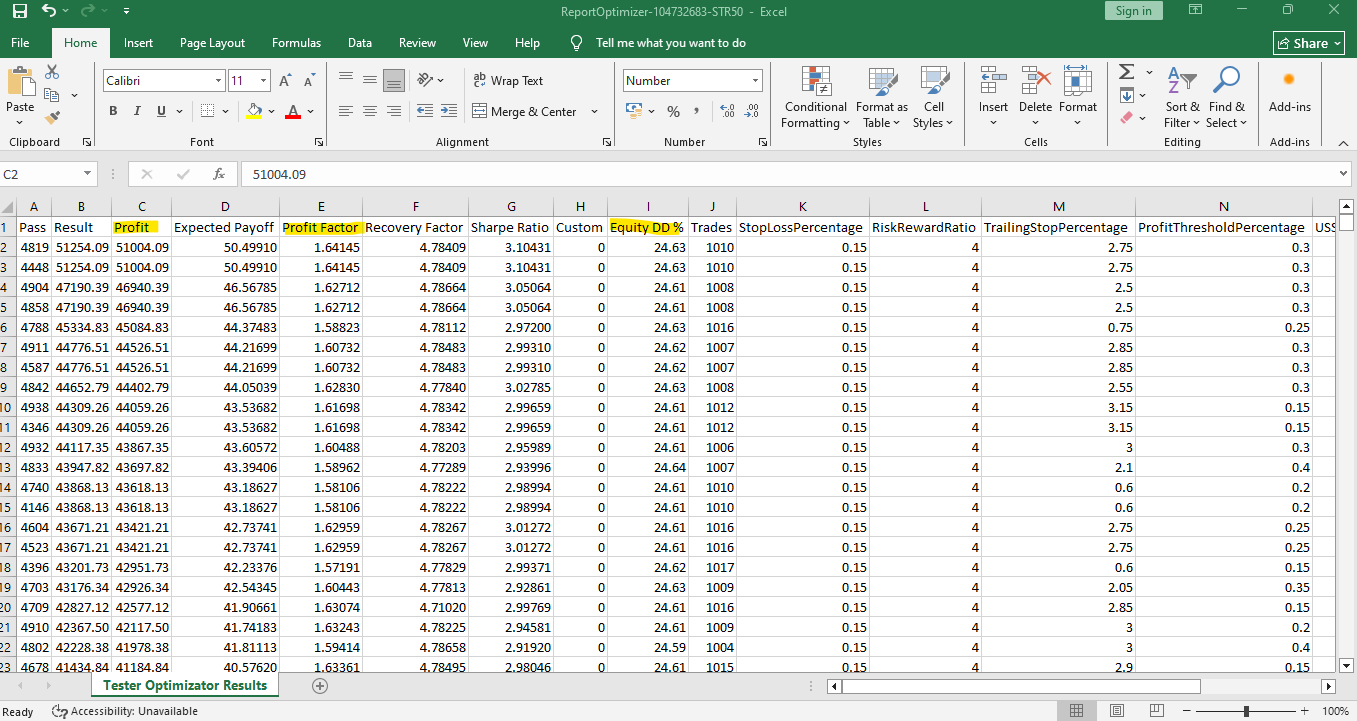Click the AutoSum sigma icon

click(x=1126, y=72)
